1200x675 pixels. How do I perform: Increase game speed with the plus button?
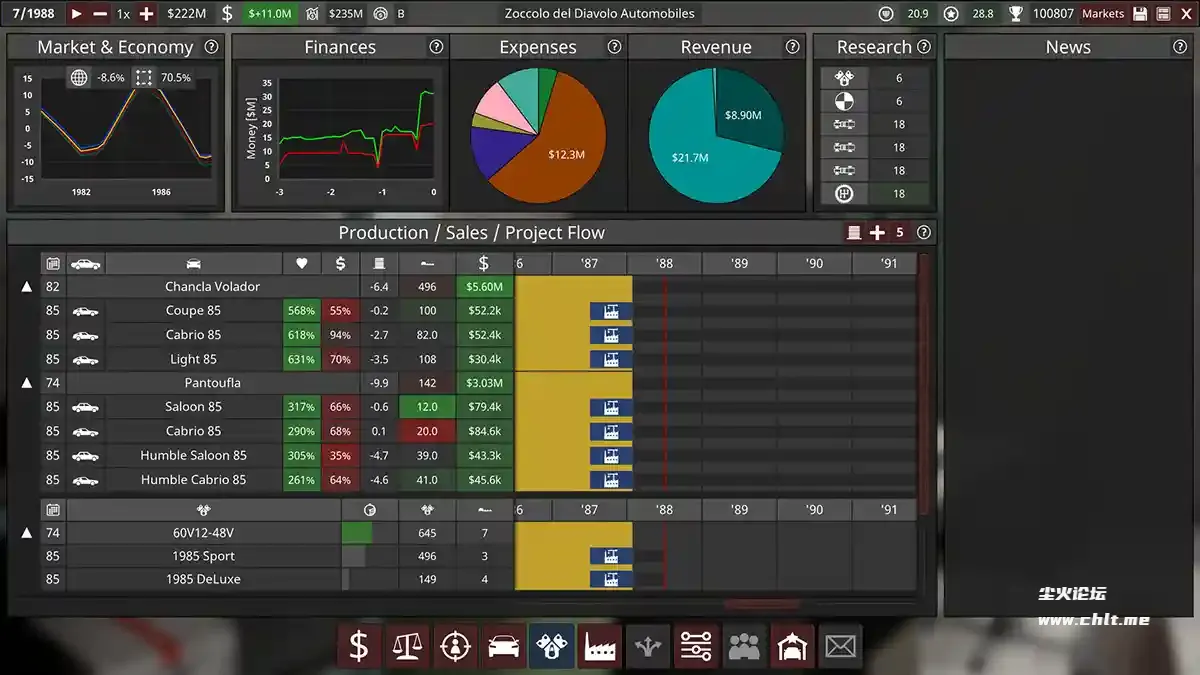(x=147, y=14)
